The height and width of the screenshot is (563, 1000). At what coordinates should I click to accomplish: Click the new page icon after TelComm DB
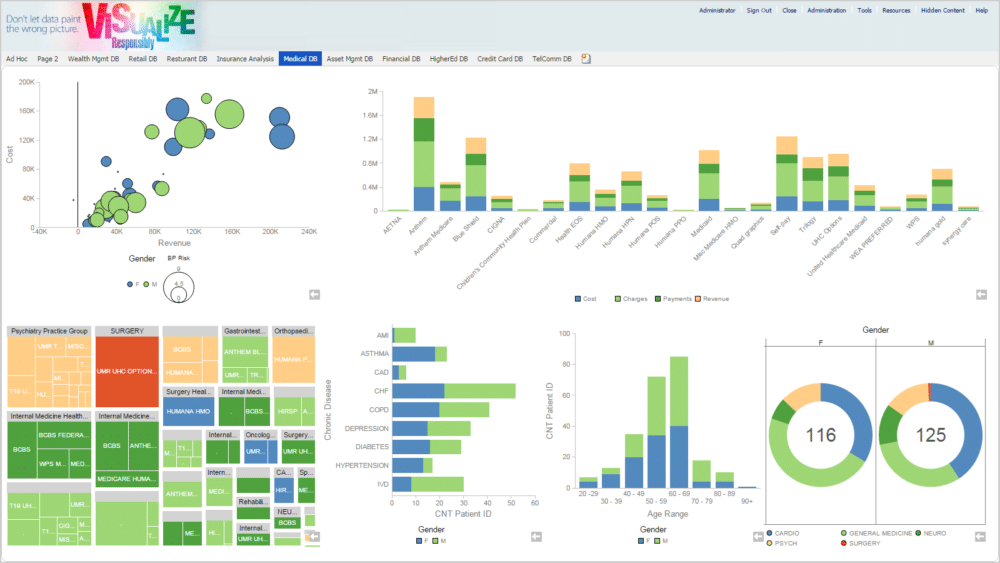pyautogui.click(x=586, y=59)
